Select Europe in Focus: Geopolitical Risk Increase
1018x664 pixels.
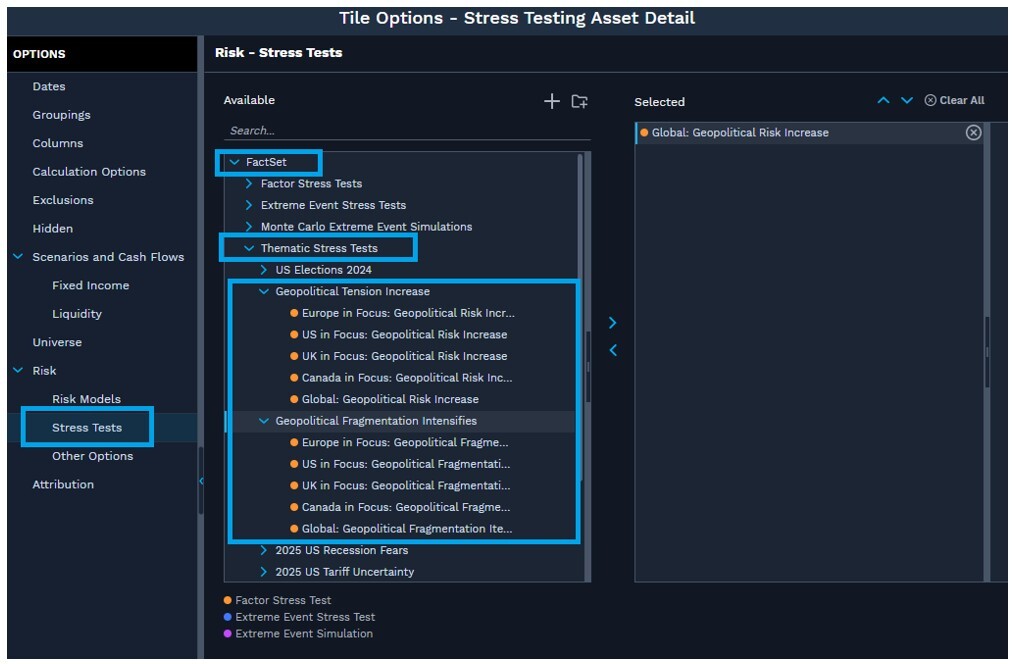pos(408,313)
